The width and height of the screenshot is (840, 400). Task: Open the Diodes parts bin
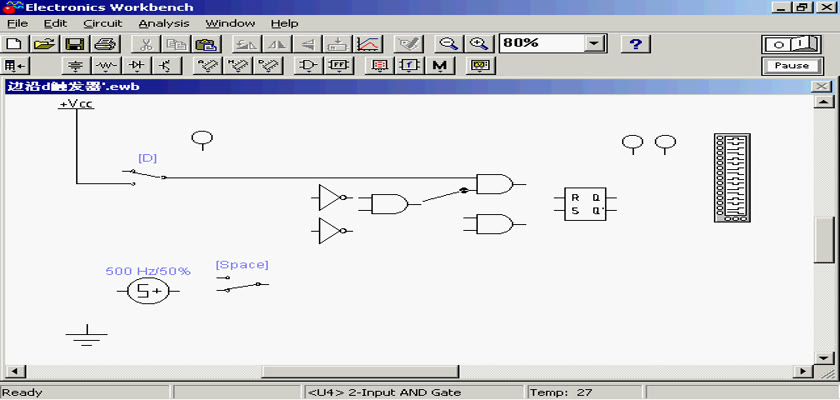coord(137,65)
